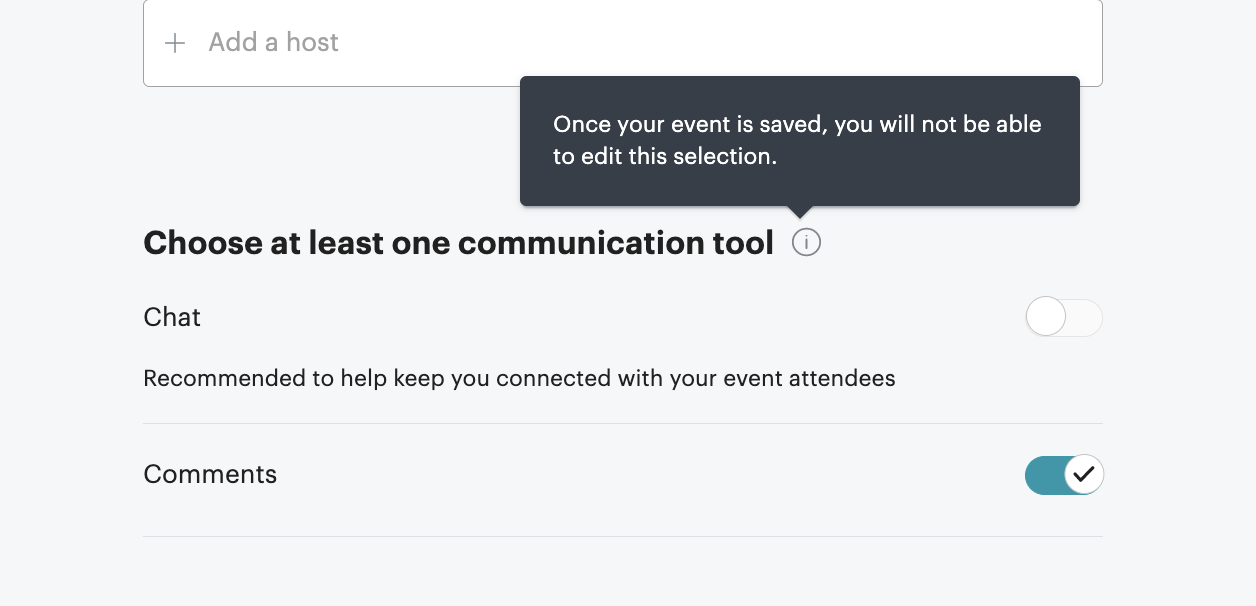Enable the Chat communication tool
This screenshot has height=606, width=1256.
click(1064, 317)
